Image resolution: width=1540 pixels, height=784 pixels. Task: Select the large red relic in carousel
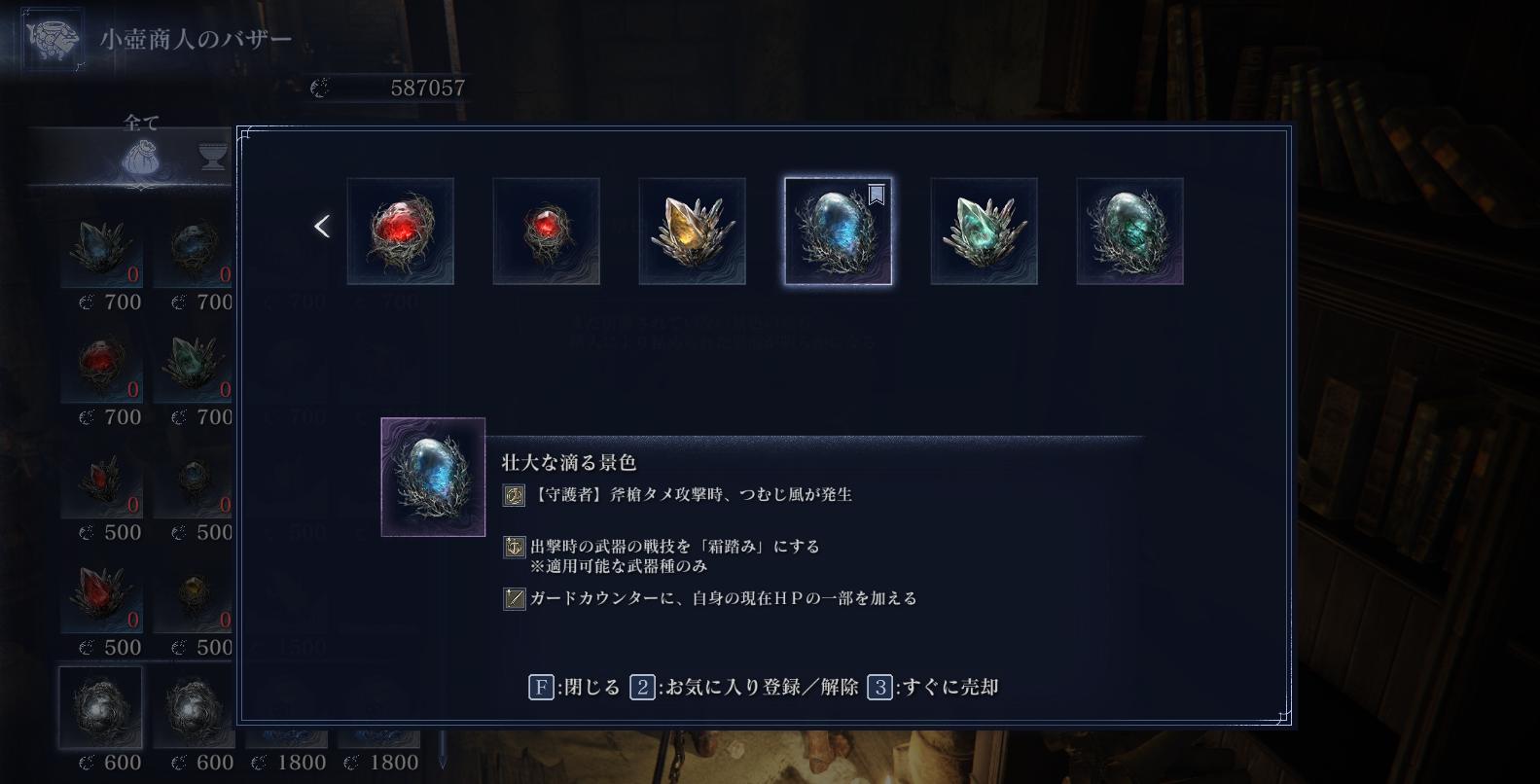(400, 232)
